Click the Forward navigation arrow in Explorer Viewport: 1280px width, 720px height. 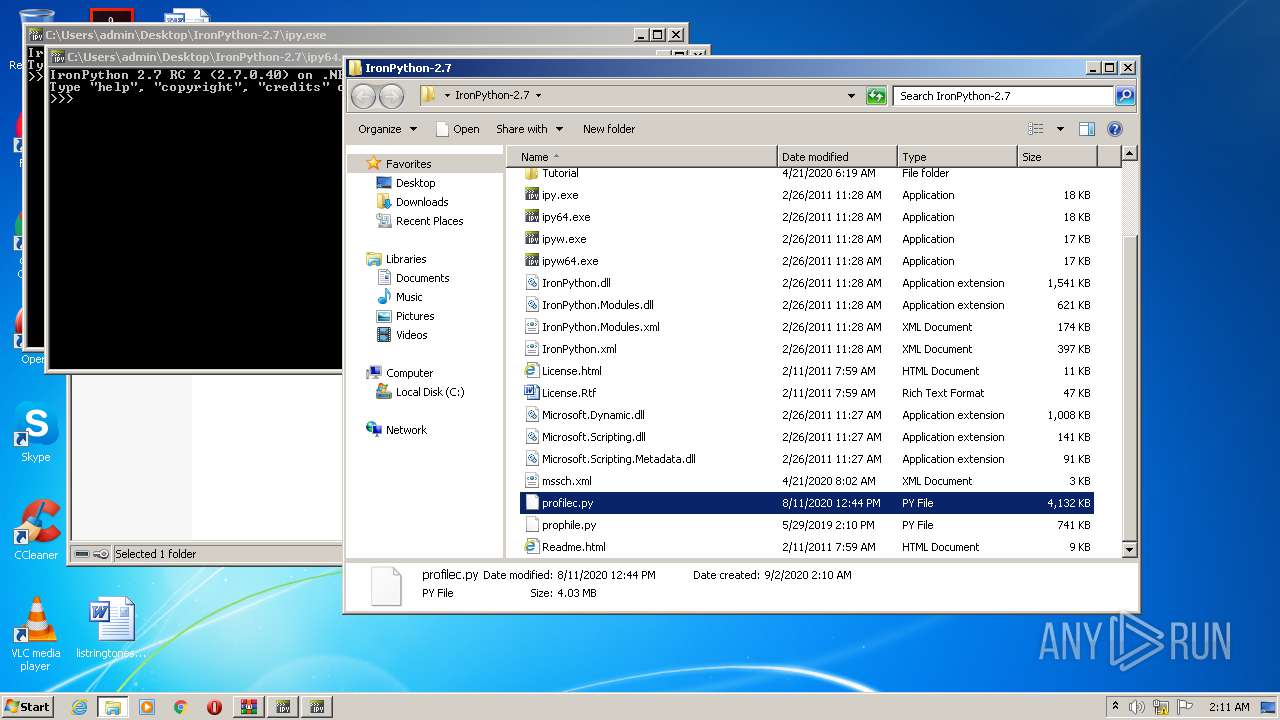[391, 96]
